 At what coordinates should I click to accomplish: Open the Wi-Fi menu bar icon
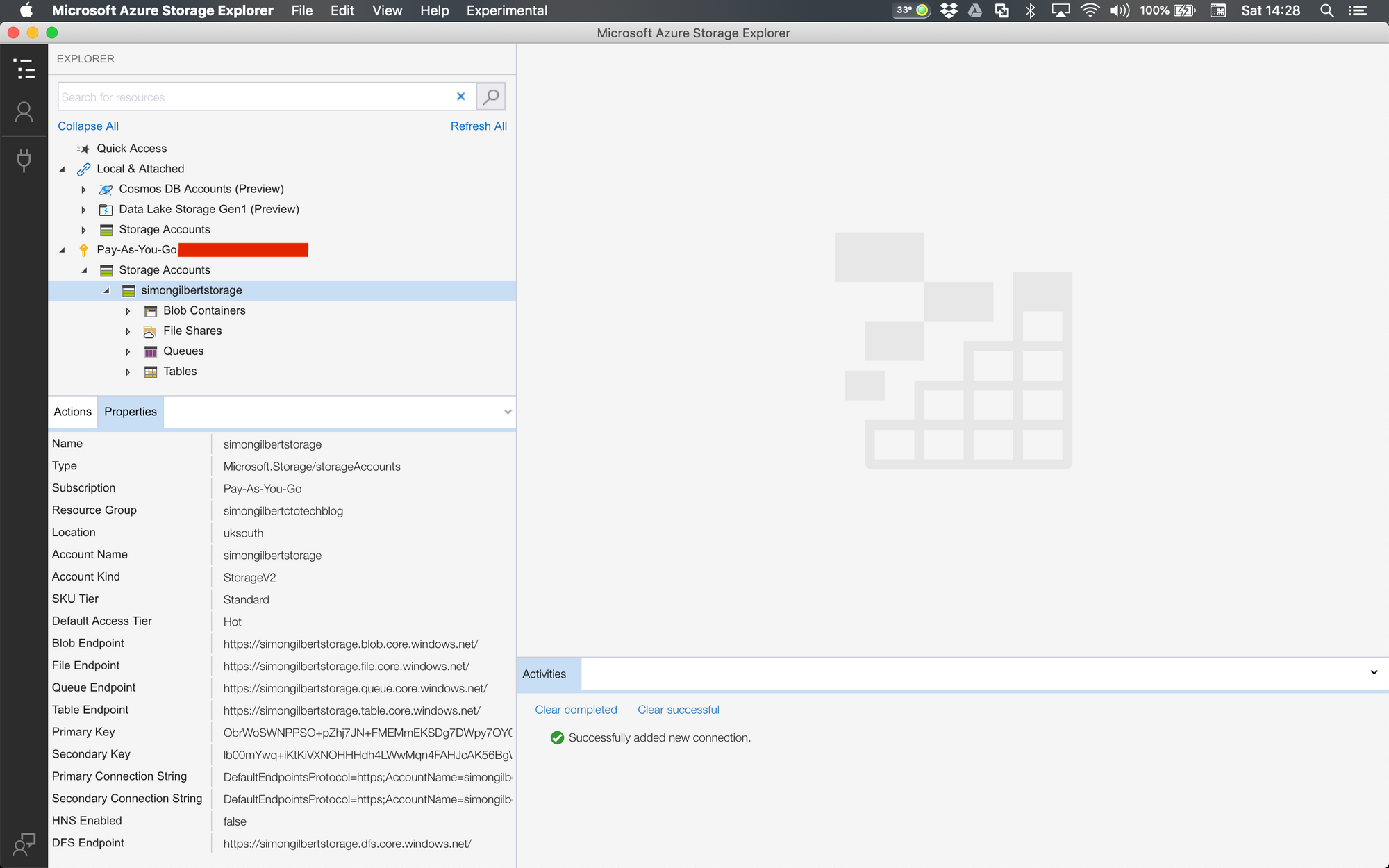(1090, 10)
